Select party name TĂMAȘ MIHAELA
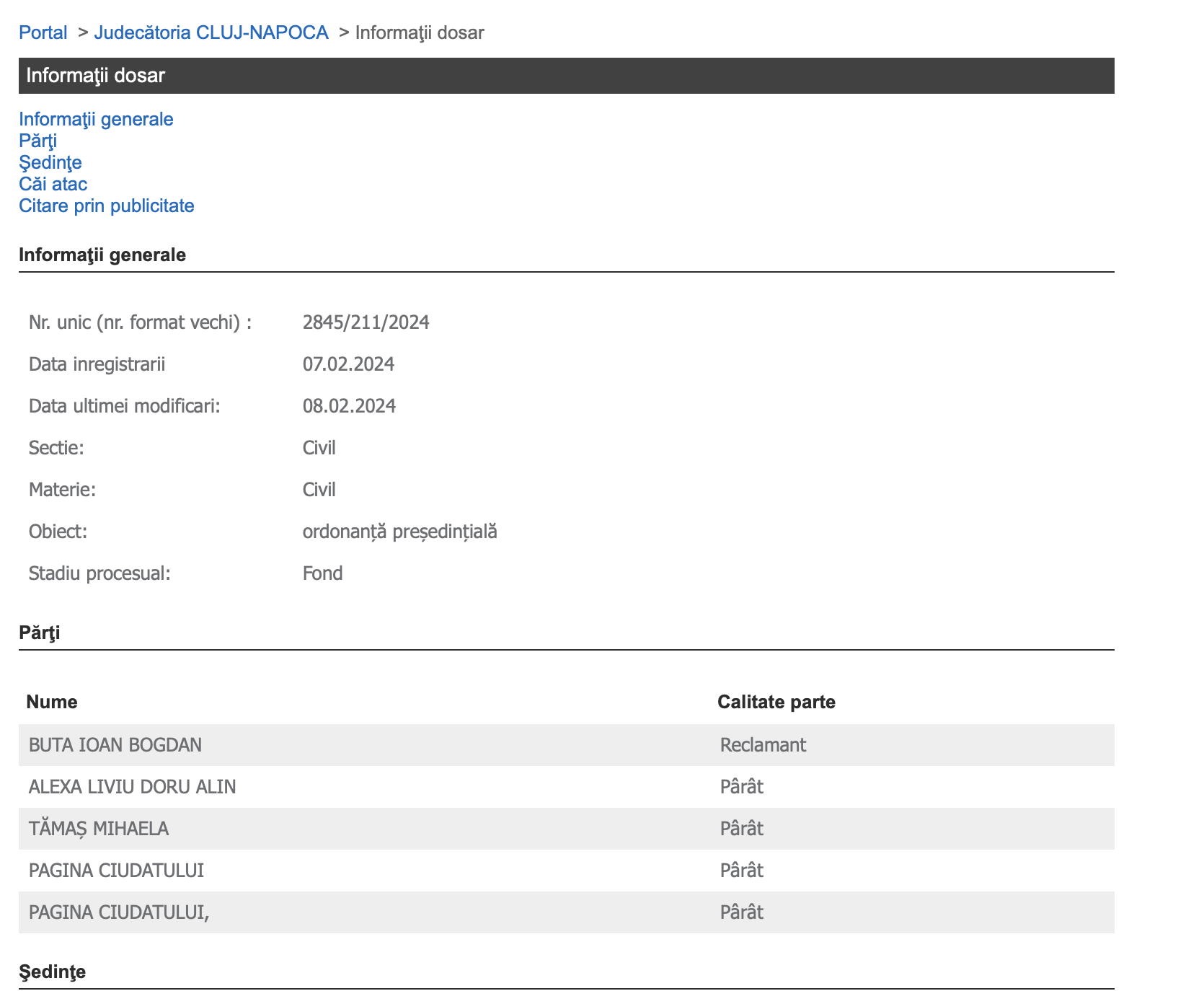This screenshot has height=991, width=1204. coord(99,829)
